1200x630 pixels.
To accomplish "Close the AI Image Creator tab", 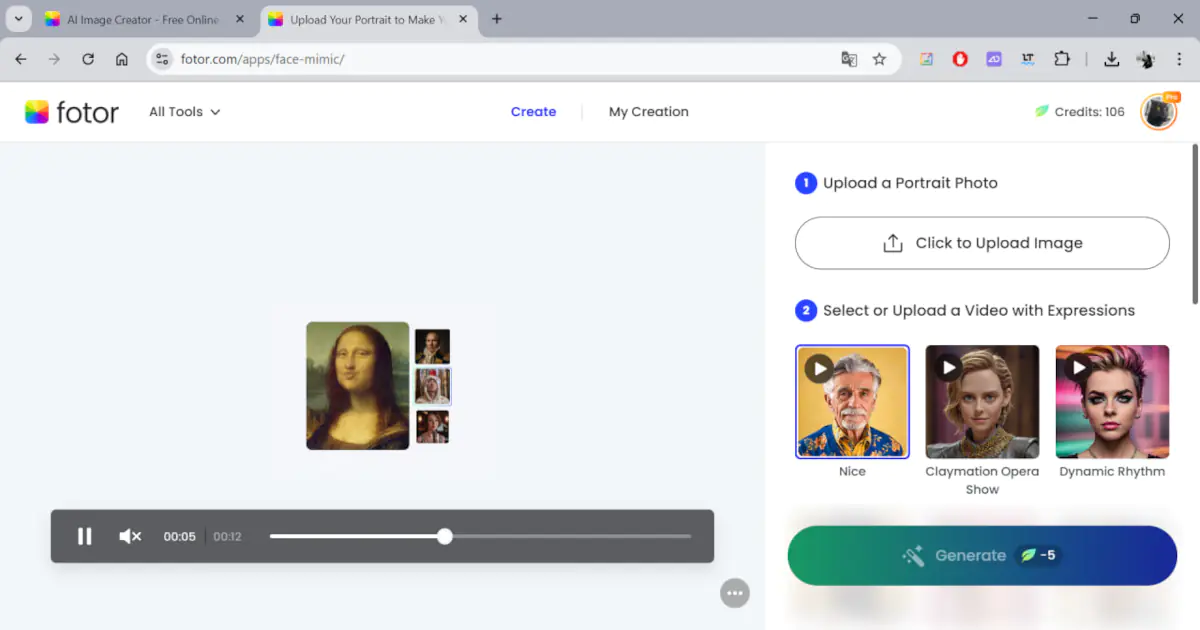I will coord(240,19).
